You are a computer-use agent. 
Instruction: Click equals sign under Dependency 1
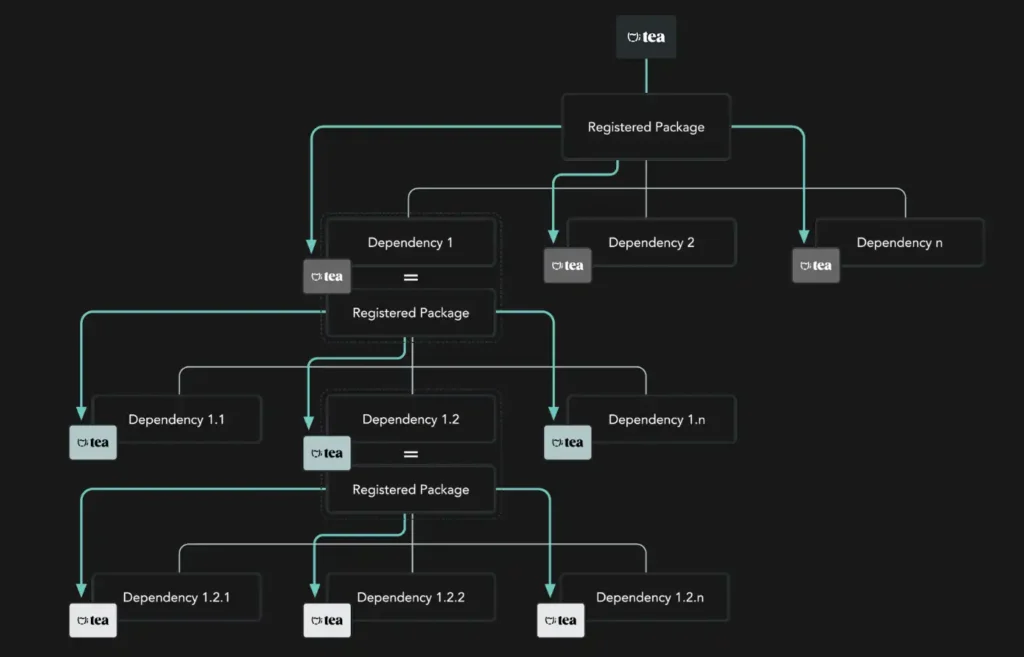[411, 278]
